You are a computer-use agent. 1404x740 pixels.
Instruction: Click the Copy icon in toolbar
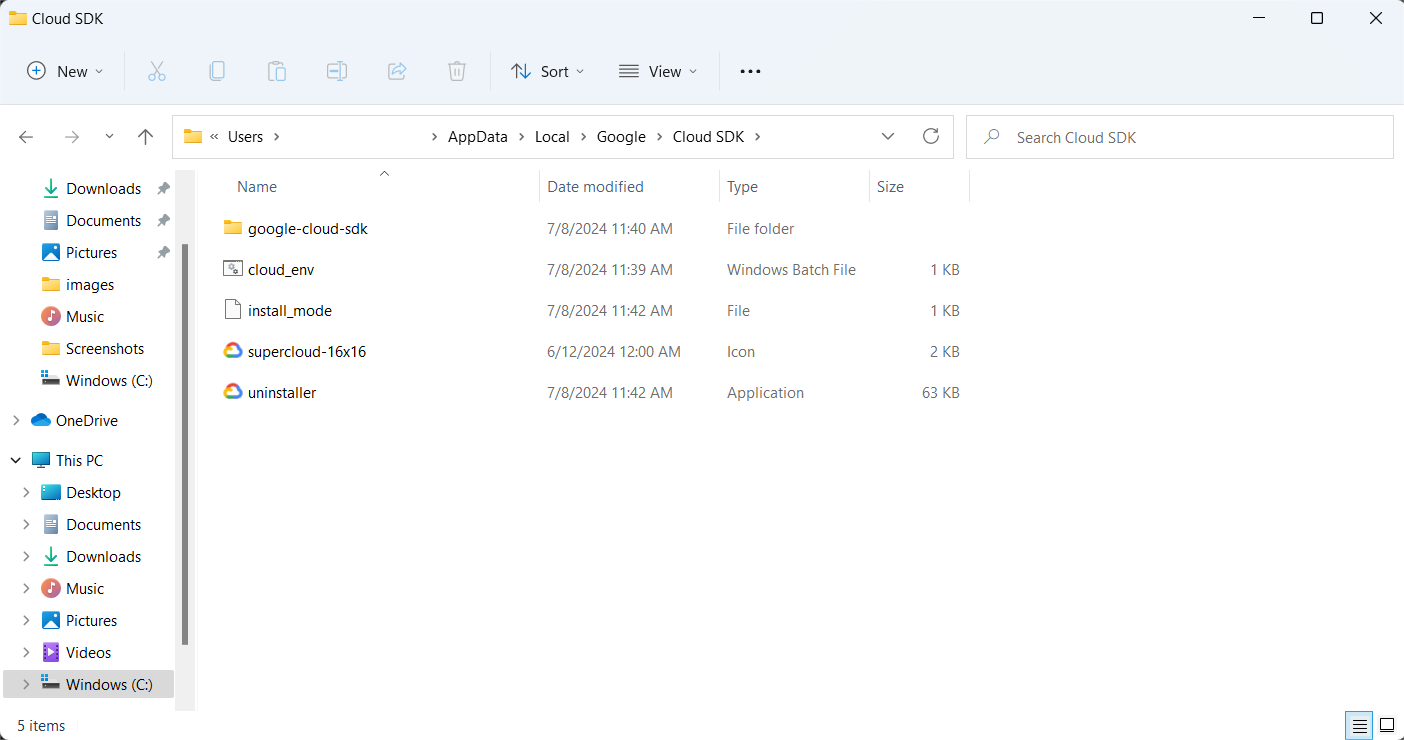tap(216, 71)
